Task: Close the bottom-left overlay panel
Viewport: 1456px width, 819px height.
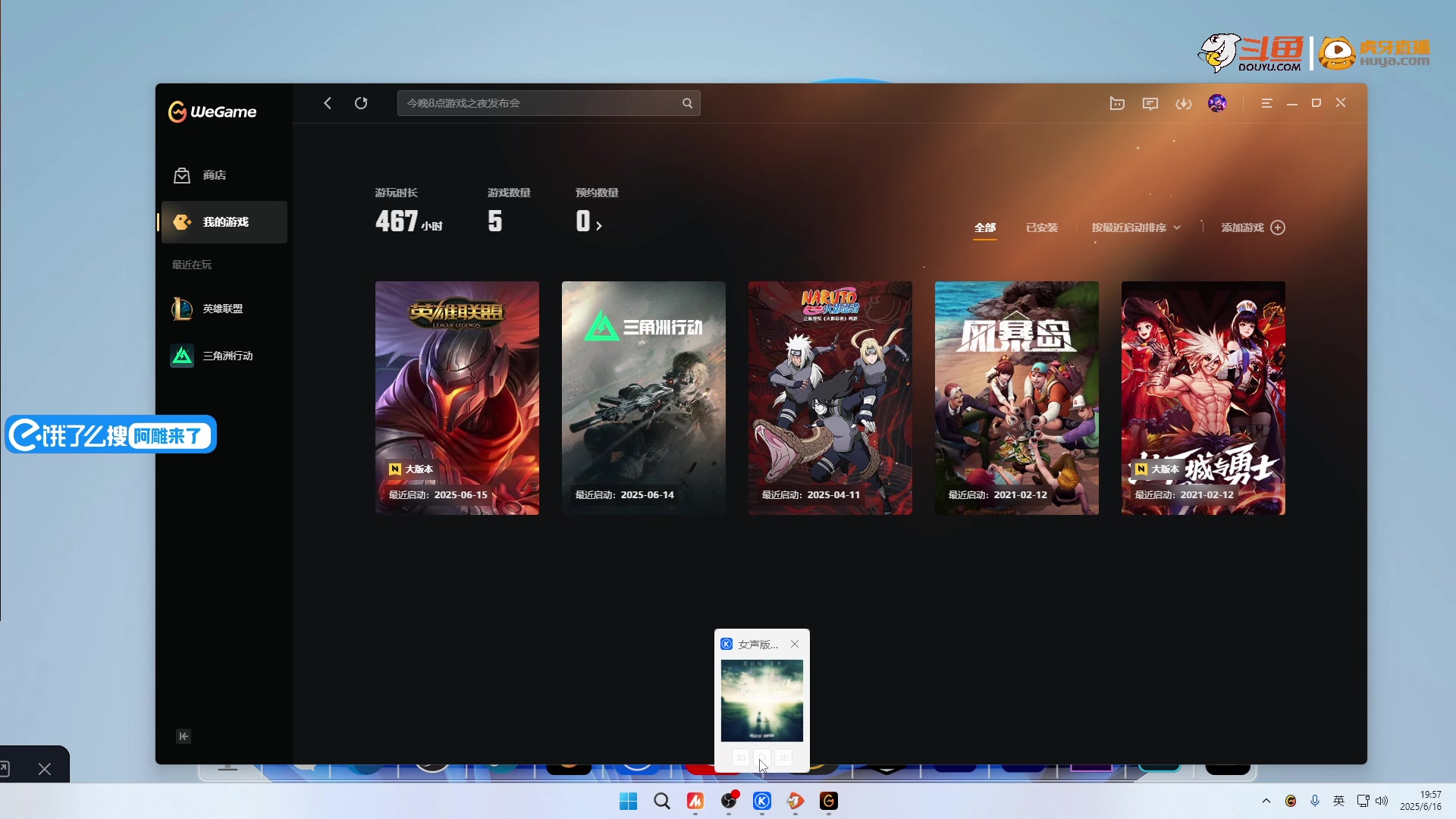Action: (x=45, y=769)
